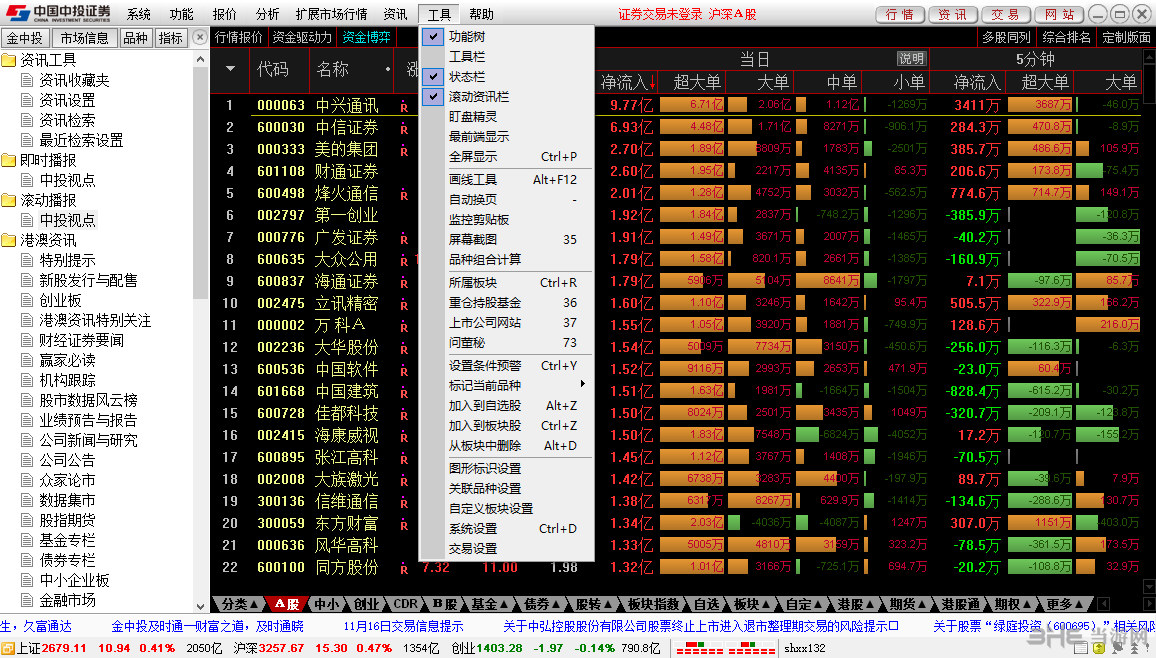The image size is (1156, 658).
Task: Open the 扩展市场行情 menu
Action: (x=331, y=14)
